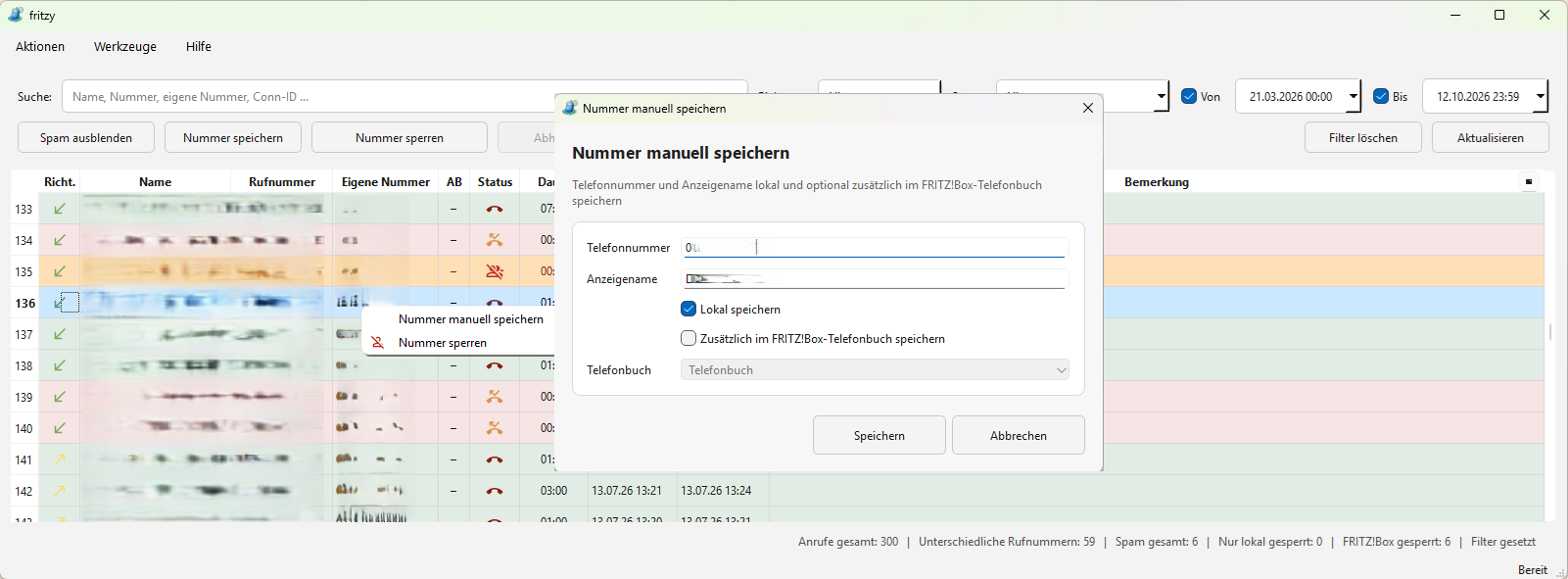Image resolution: width=1568 pixels, height=579 pixels.
Task: Click the fritzy app icon in title bar
Action: [x=16, y=15]
